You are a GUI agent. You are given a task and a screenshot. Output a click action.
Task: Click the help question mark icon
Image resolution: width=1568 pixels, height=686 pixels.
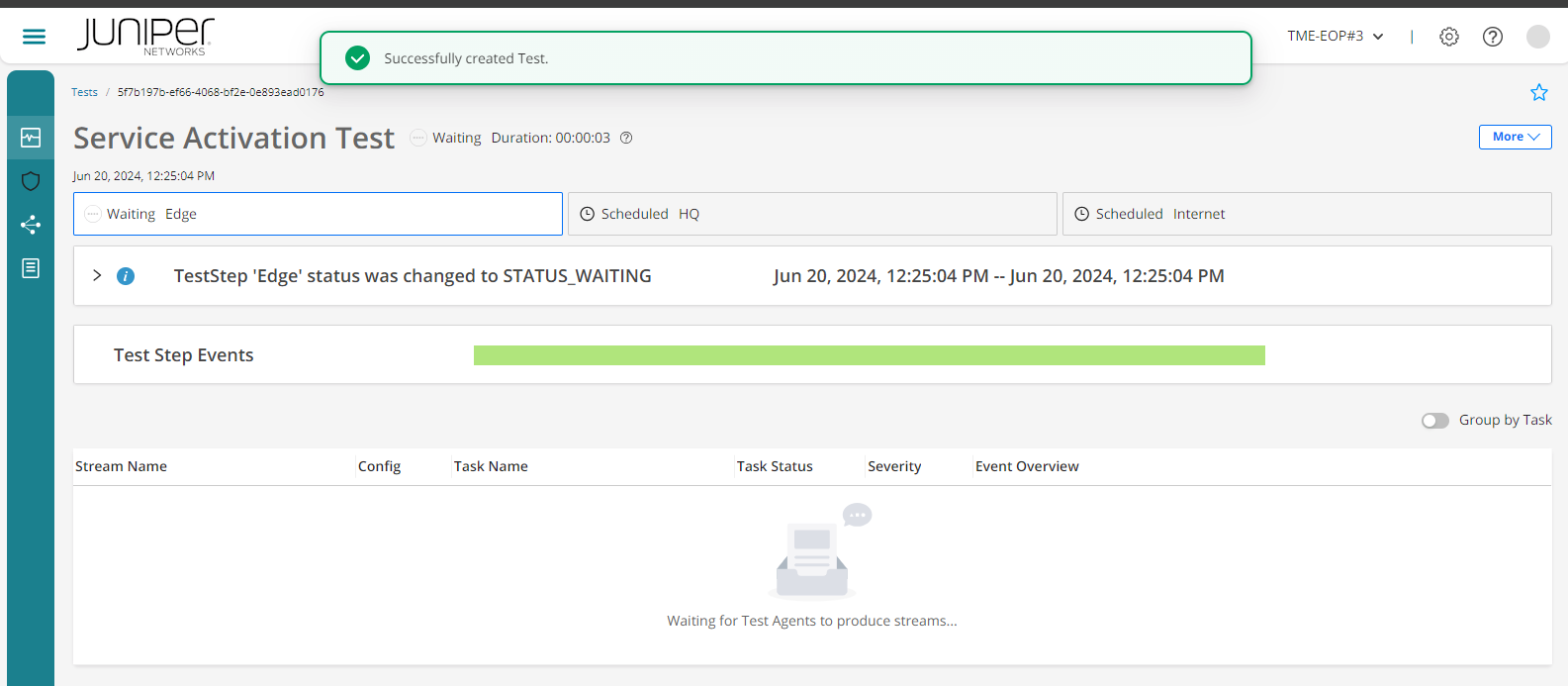[x=1493, y=37]
